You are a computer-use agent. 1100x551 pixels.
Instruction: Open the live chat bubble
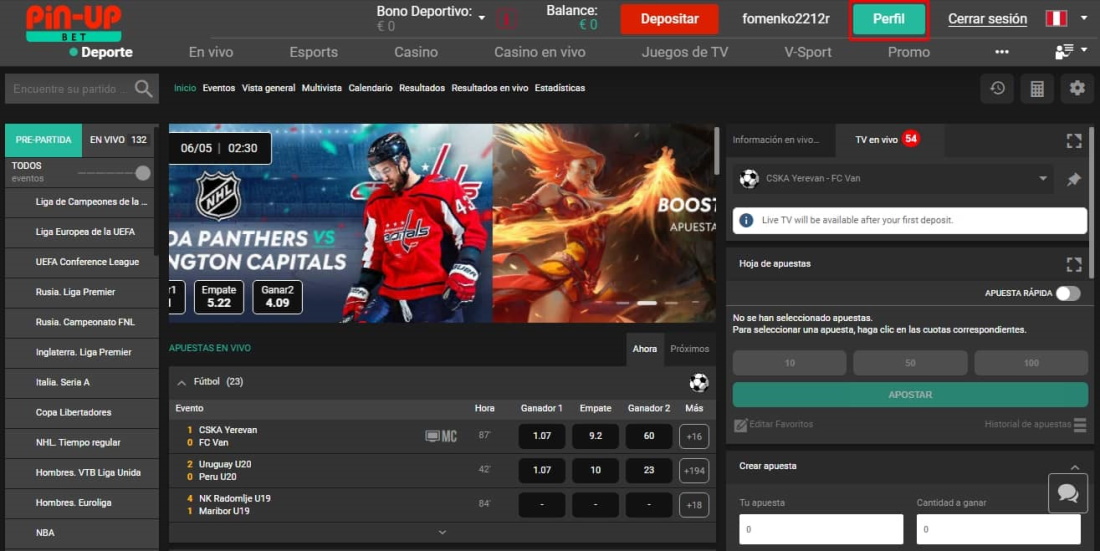(1068, 493)
